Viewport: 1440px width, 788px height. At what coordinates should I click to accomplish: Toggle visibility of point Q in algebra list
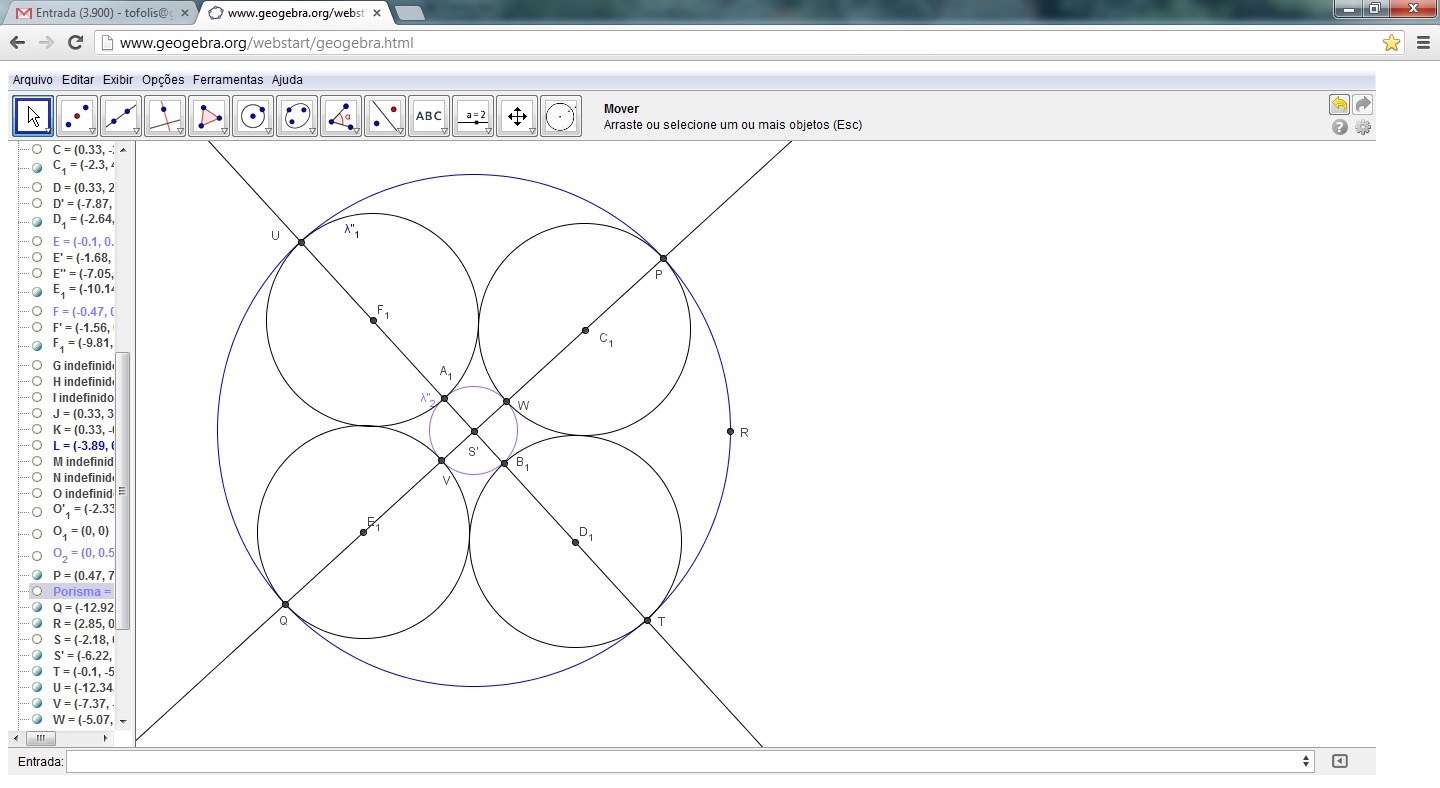click(37, 608)
